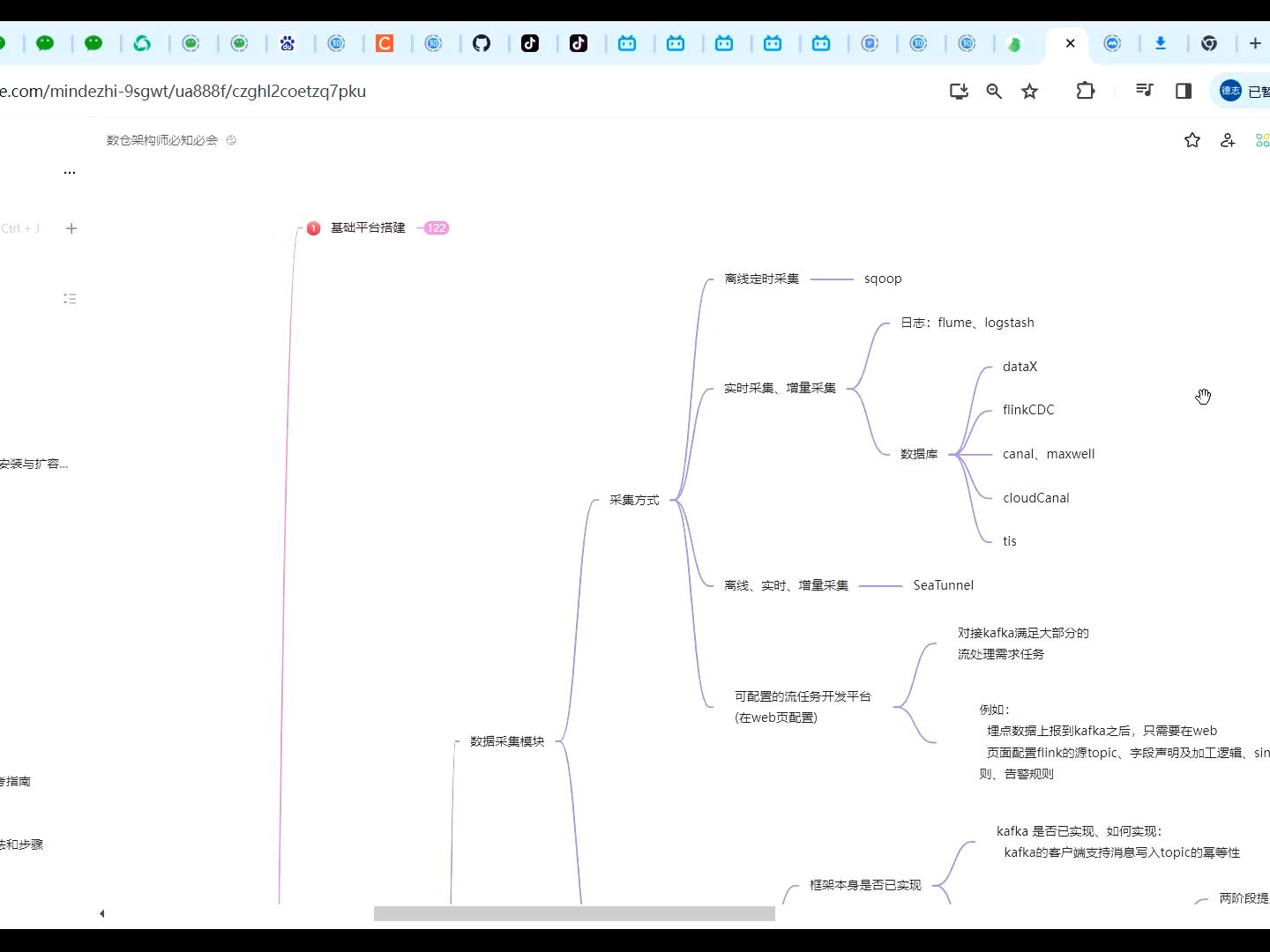Click the install app icon in address bar
Screen dimensions: 1270x952
pos(959,91)
